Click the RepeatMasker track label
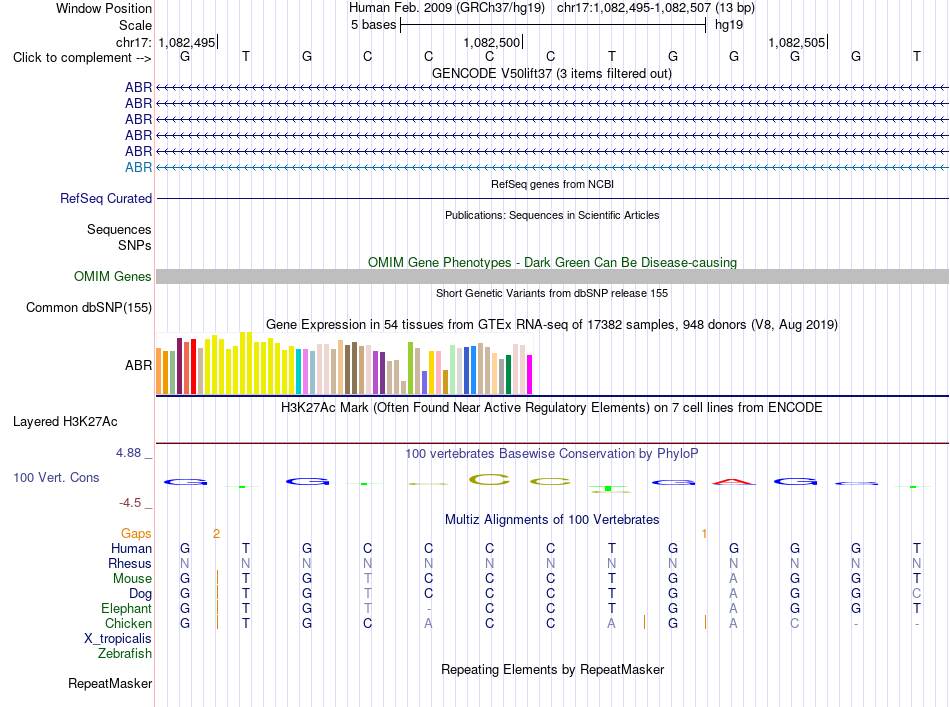The width and height of the screenshot is (950, 707). [110, 683]
